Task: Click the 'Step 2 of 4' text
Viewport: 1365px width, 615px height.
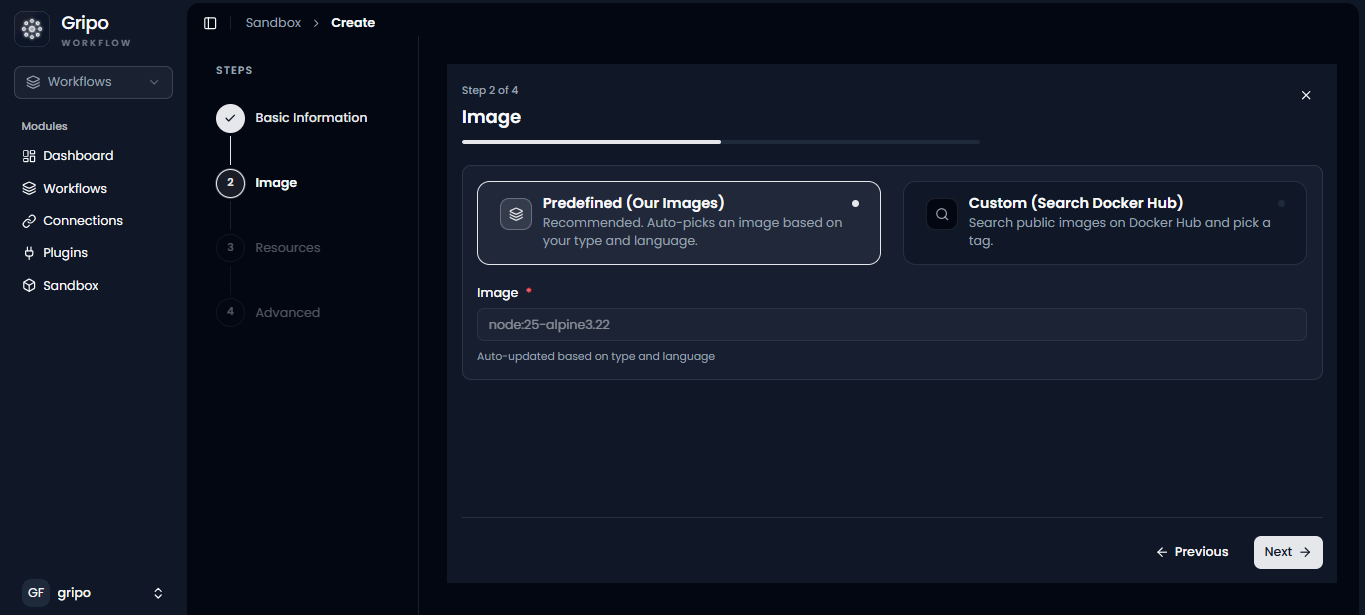Action: coord(490,91)
